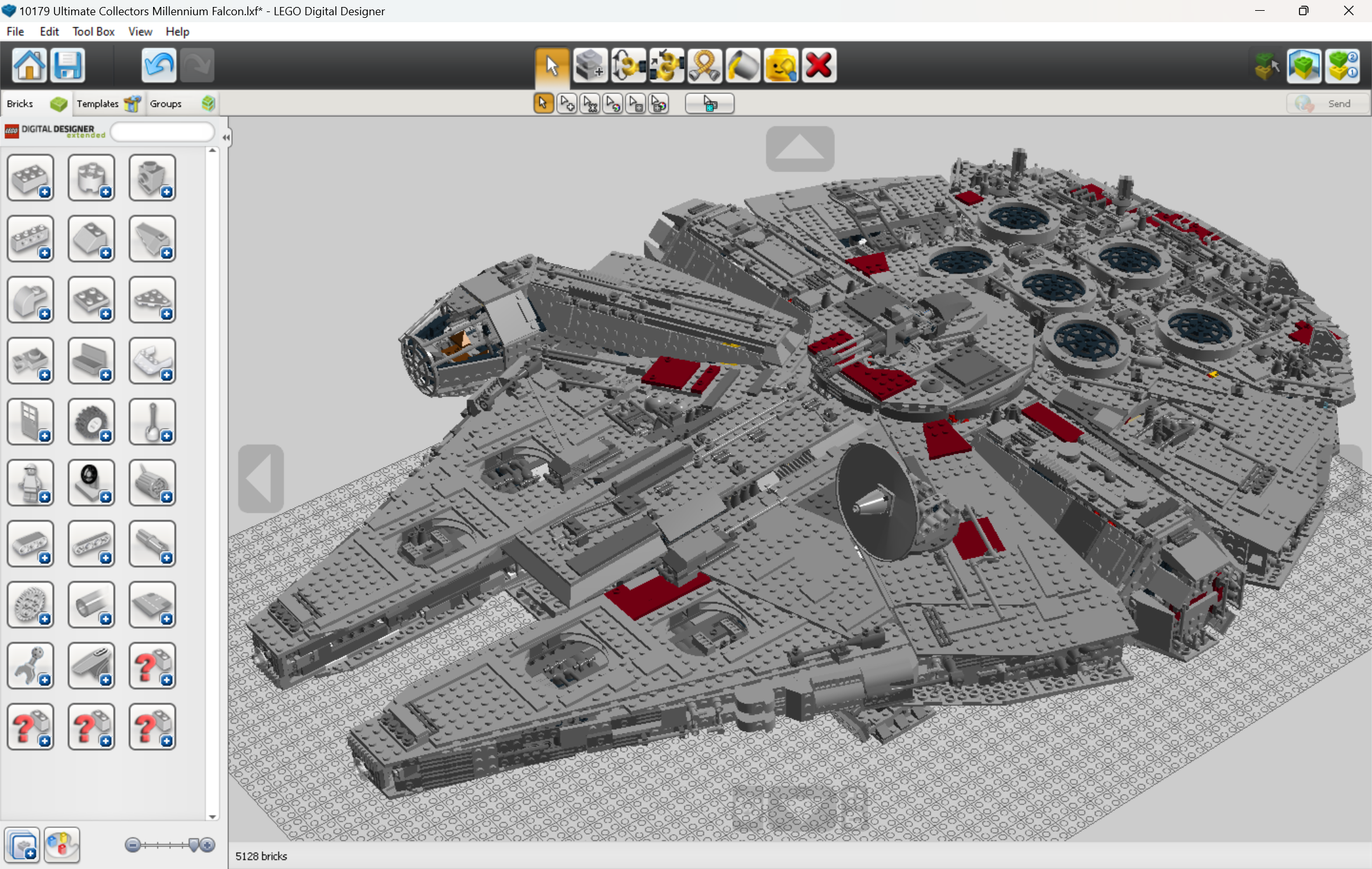Select the Flex tool

click(706, 65)
